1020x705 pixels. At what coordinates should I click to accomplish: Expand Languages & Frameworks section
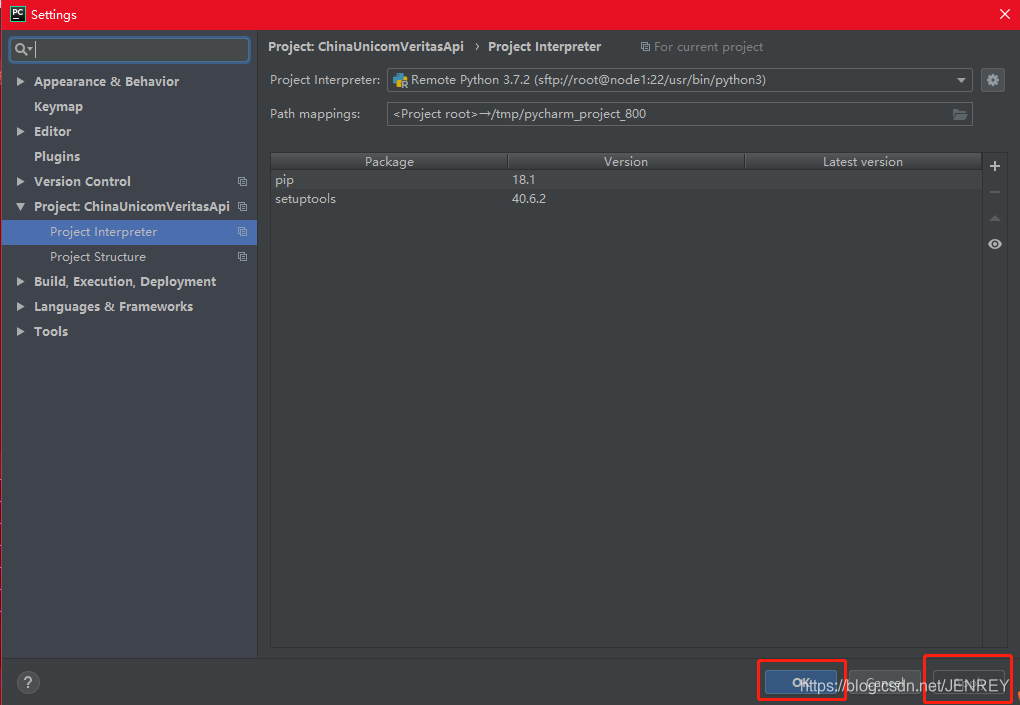click(x=20, y=306)
